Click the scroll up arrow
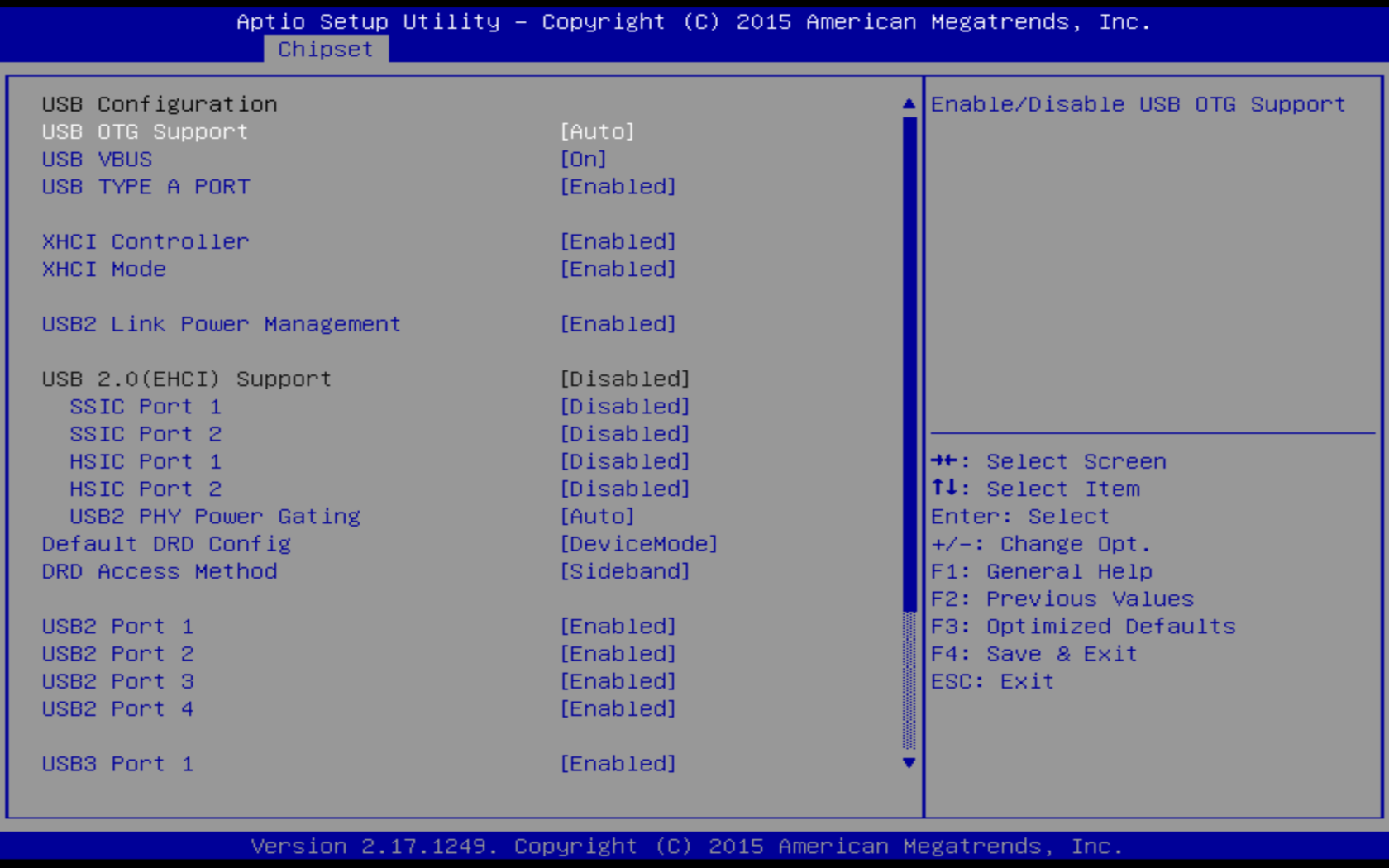This screenshot has width=1389, height=868. pyautogui.click(x=909, y=104)
